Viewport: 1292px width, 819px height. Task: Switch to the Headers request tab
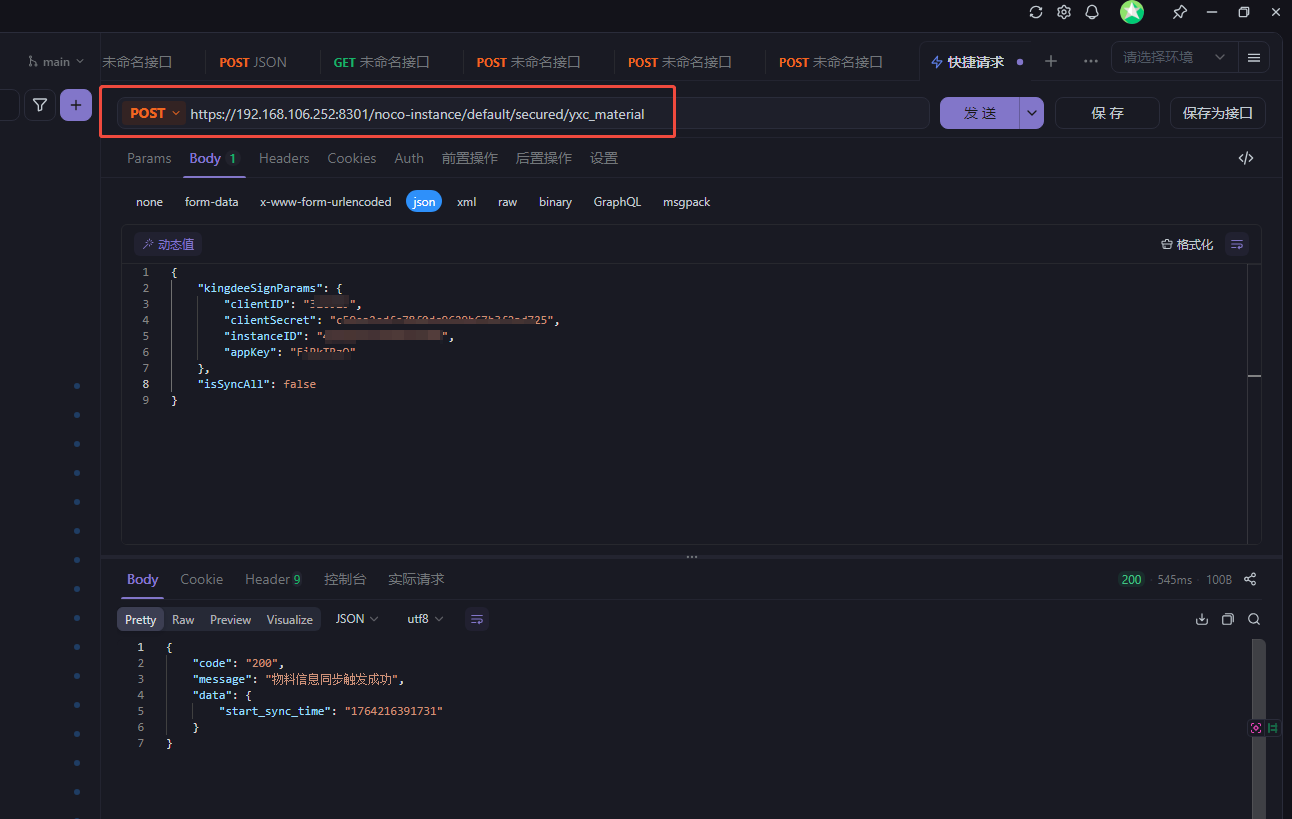coord(284,158)
